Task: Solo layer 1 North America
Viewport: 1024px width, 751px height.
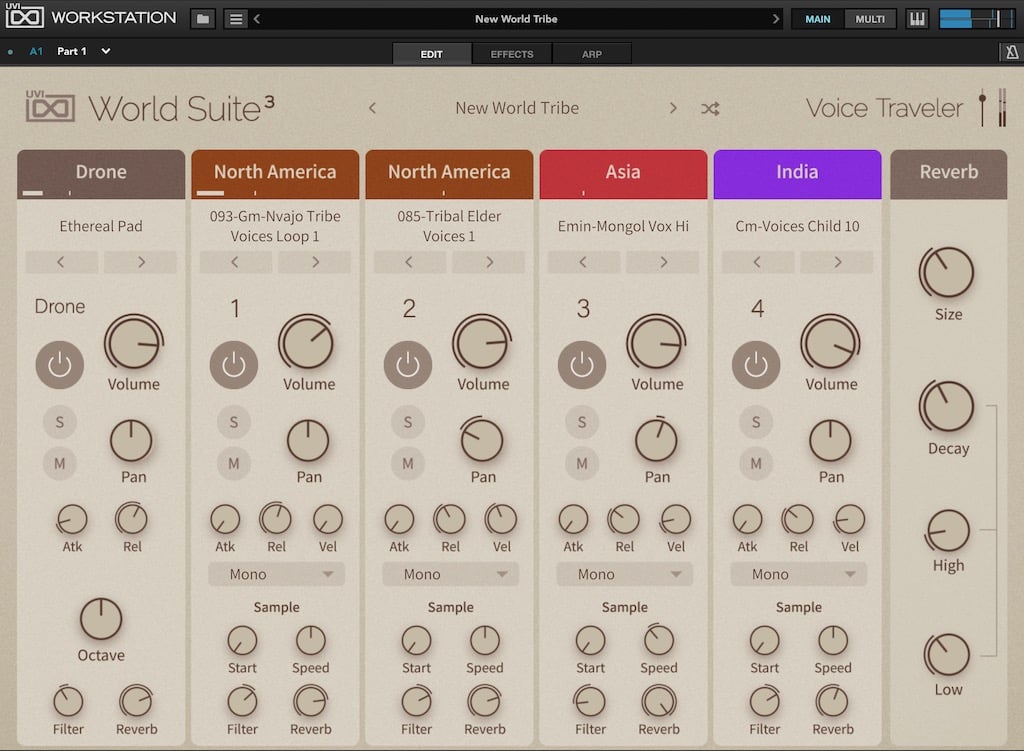Action: [x=234, y=422]
